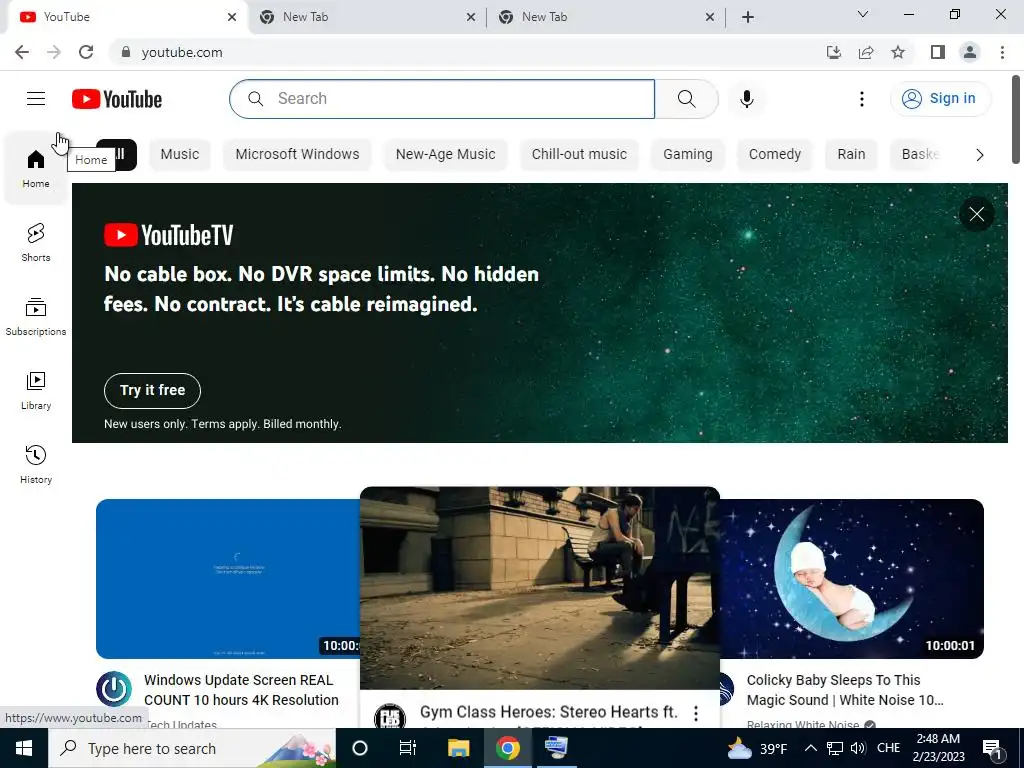View site information via the lock icon
Image resolution: width=1024 pixels, height=768 pixels.
[126, 52]
